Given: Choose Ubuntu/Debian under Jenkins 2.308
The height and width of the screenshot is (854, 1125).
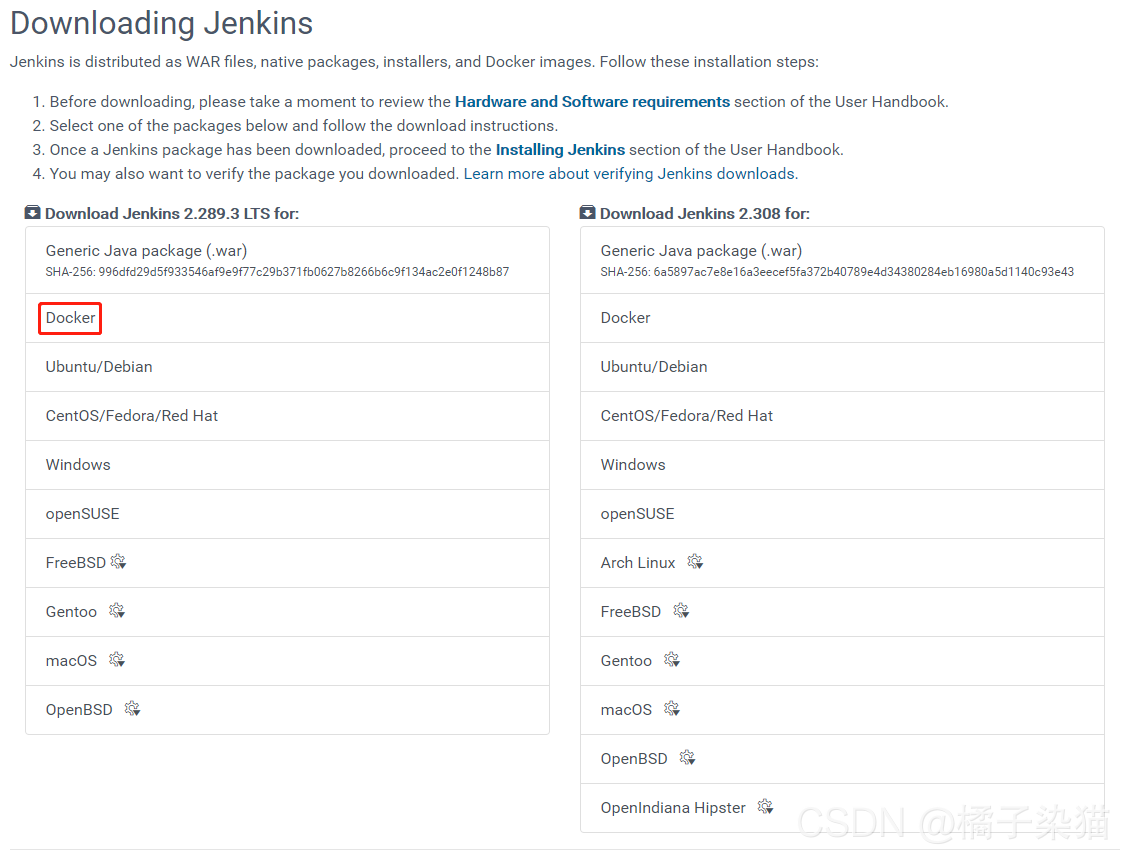Looking at the screenshot, I should [842, 367].
